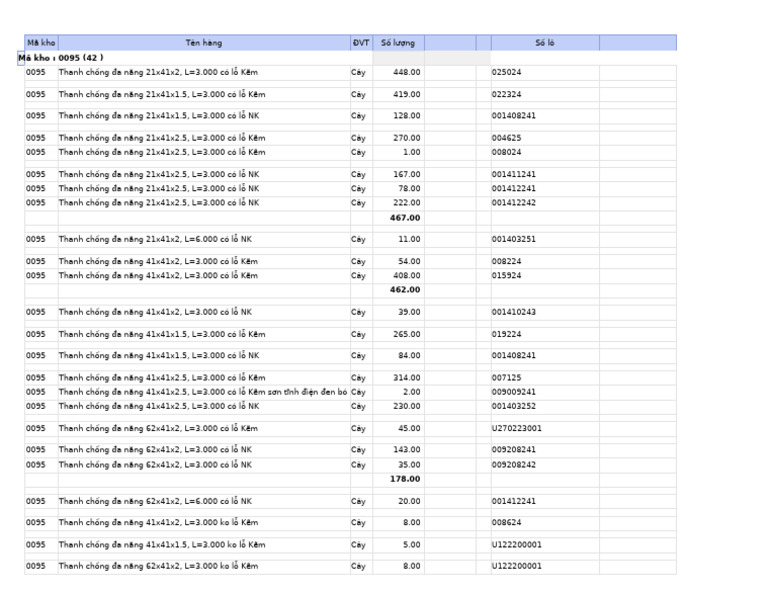Click the subtotal cell 467.00

[x=398, y=218]
